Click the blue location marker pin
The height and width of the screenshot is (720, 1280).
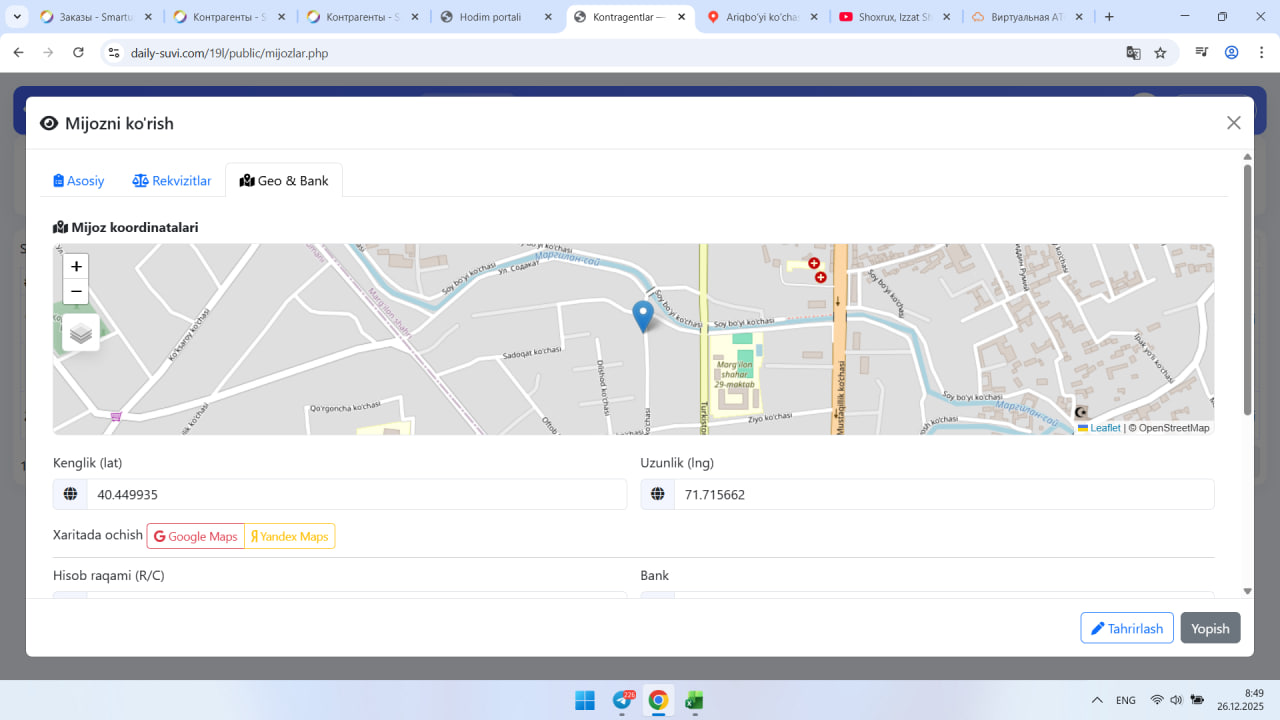[643, 315]
